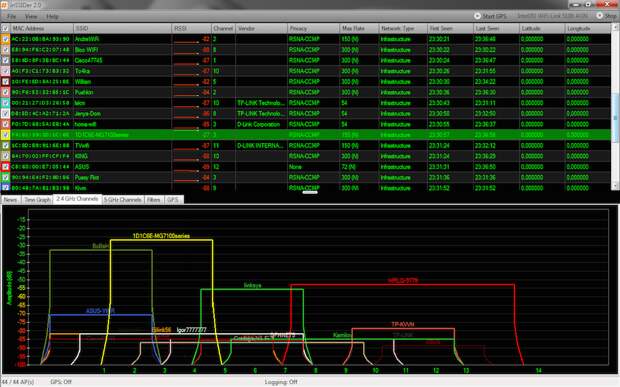Click the inSSIDer app icon in title bar
The image size is (620, 387).
pos(4,5)
